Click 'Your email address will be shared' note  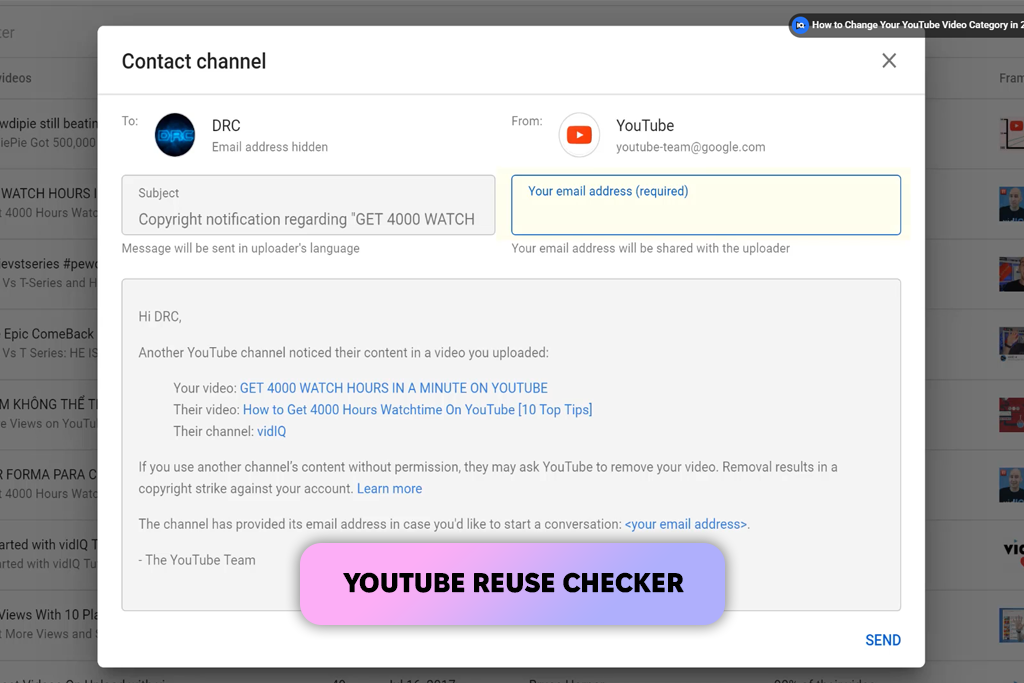point(650,248)
